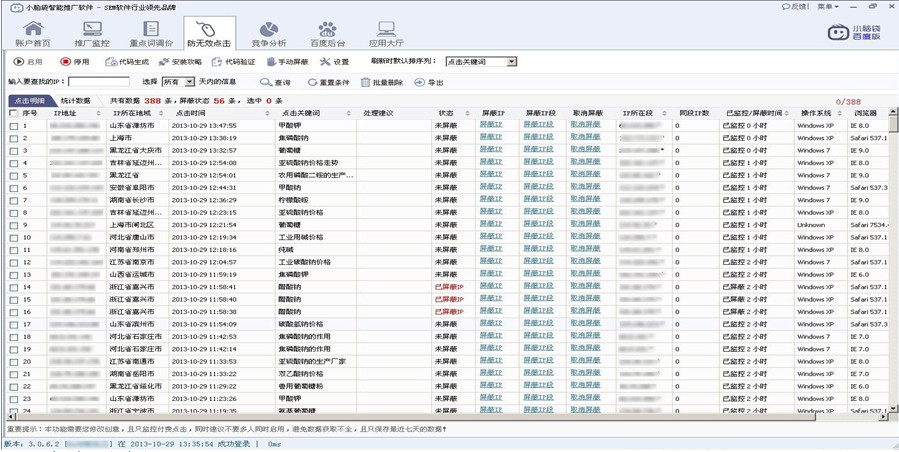Click the 停用 stop button
Viewport: 899px width, 452px height.
[x=74, y=62]
